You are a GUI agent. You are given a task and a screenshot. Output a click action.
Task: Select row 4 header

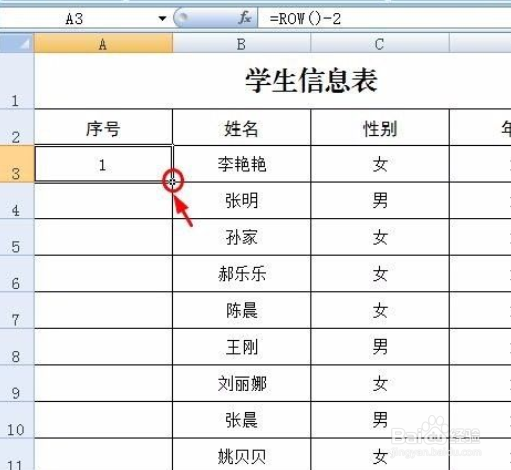[17, 201]
